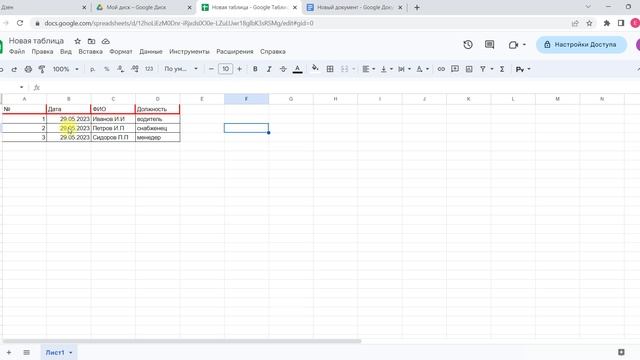Print the spreadsheet with printer icon
640x360 pixels.
pyautogui.click(x=28, y=69)
